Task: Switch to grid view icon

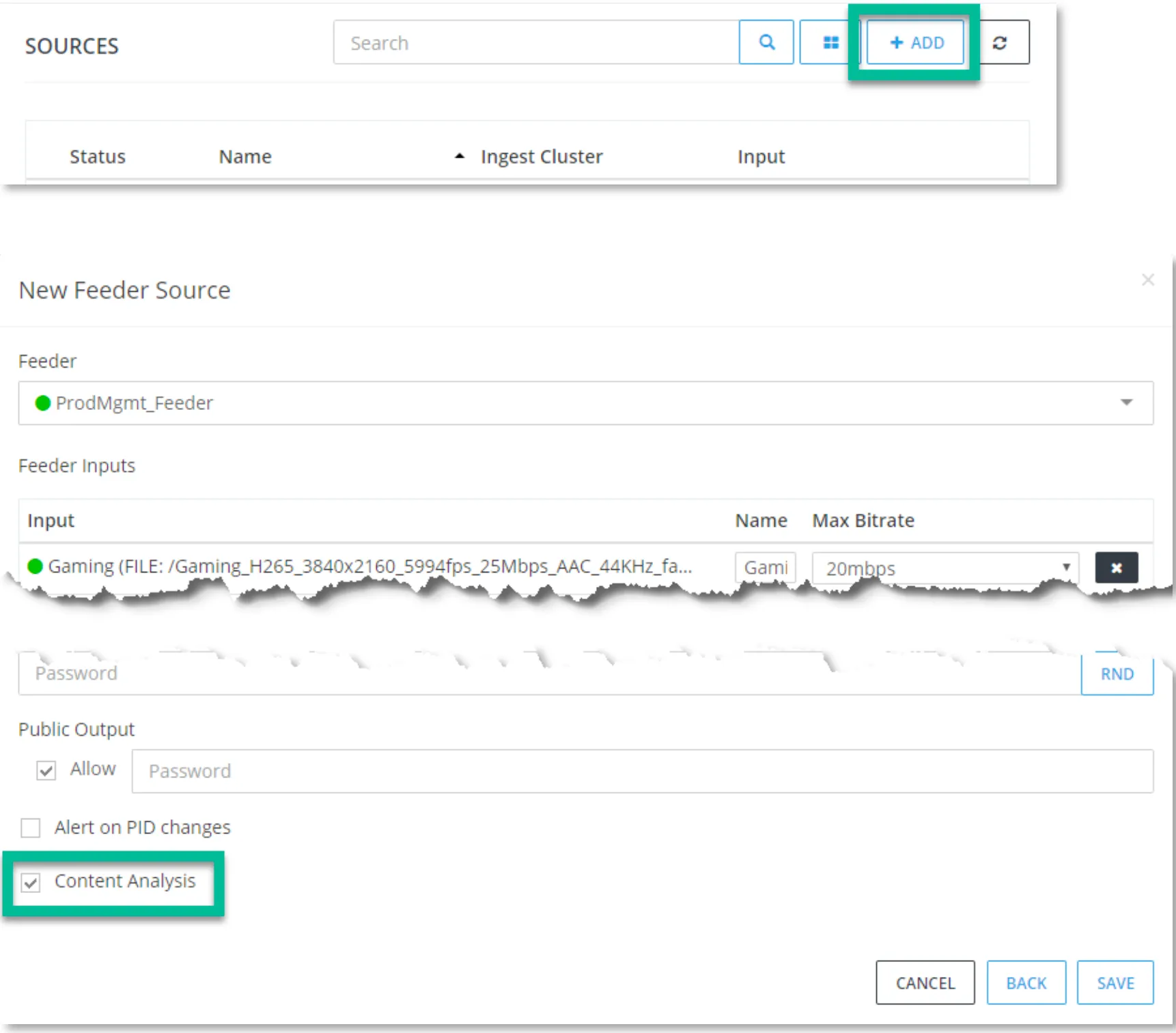Action: [830, 42]
